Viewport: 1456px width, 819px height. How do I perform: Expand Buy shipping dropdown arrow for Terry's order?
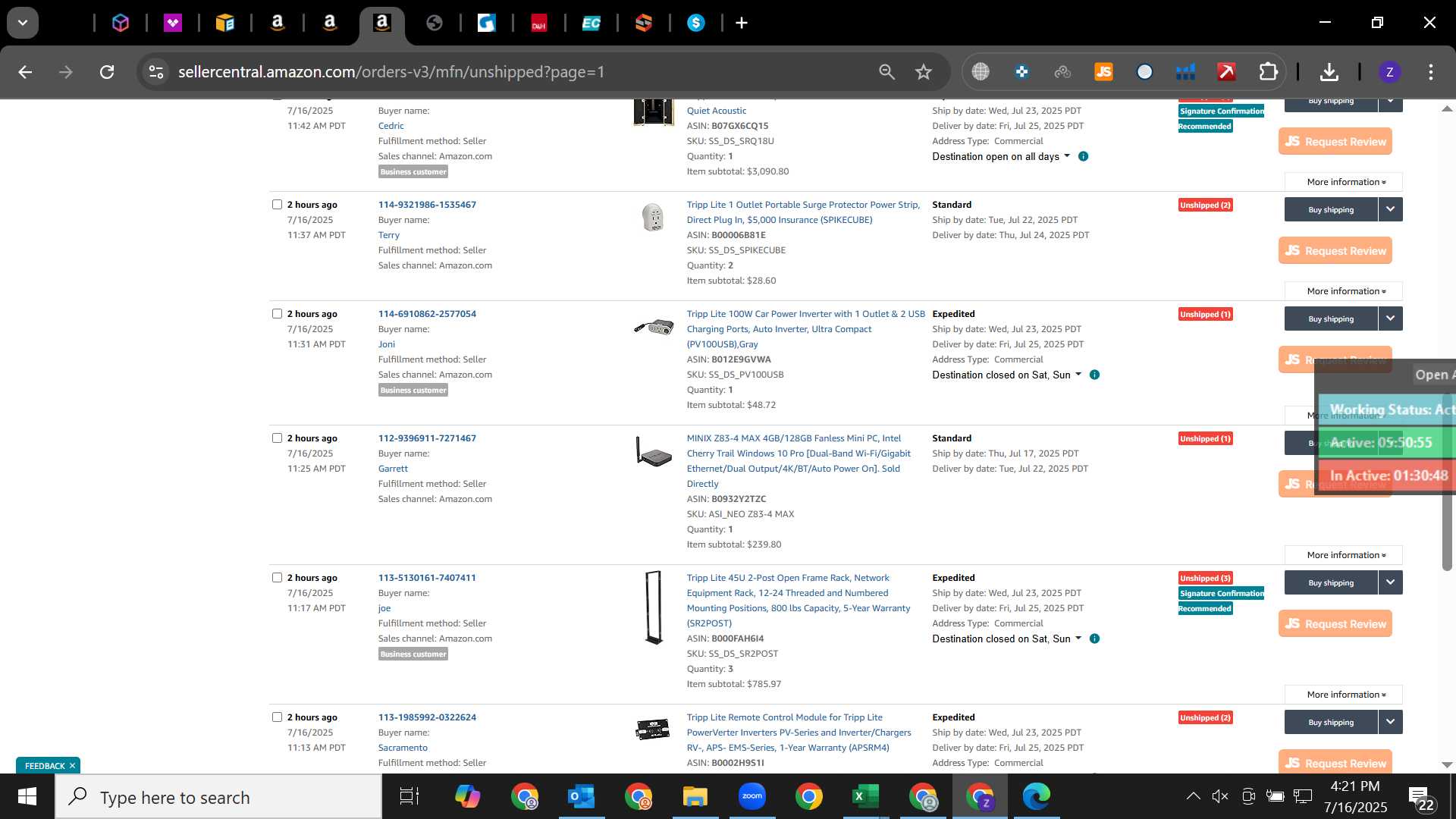pyautogui.click(x=1391, y=209)
